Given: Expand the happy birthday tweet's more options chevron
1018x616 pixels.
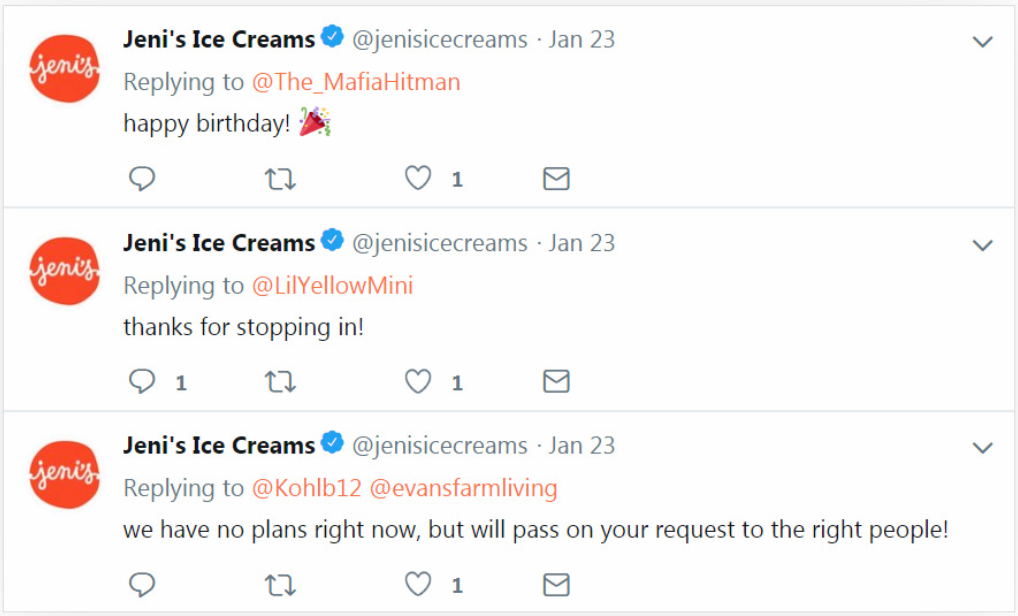Looking at the screenshot, I should [983, 42].
